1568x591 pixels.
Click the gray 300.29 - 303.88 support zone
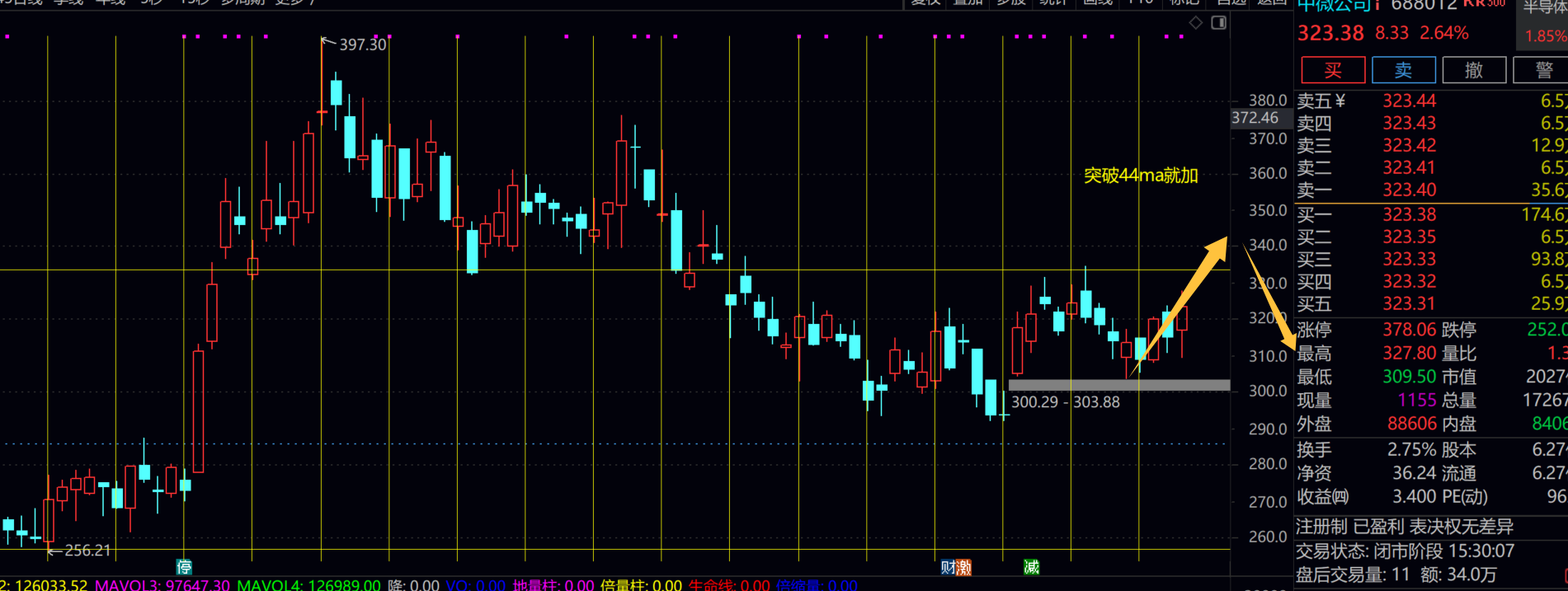[1118, 385]
